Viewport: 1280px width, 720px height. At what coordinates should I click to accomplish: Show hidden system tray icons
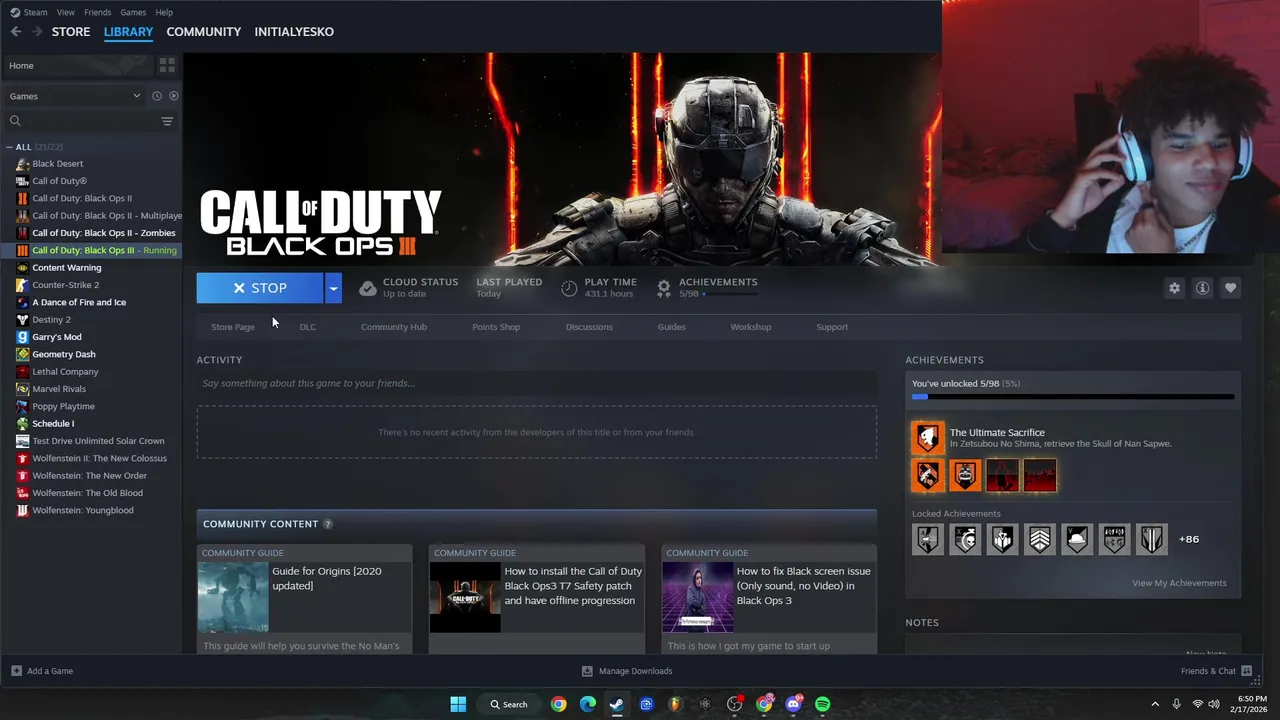pyautogui.click(x=1155, y=704)
